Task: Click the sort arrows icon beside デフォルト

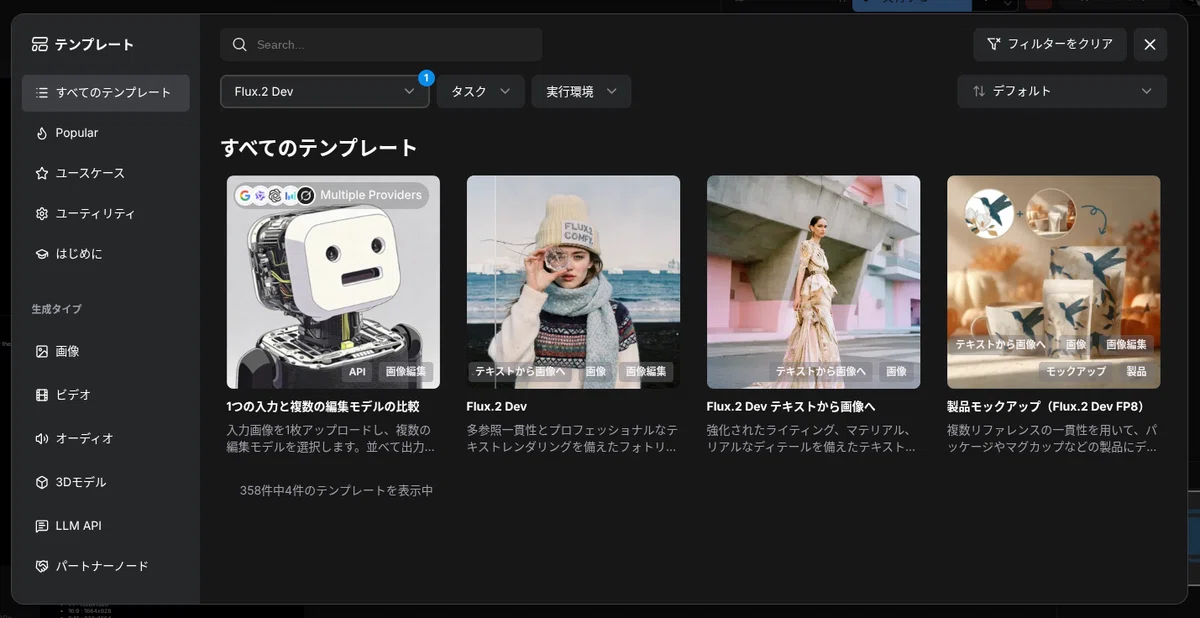Action: (978, 91)
